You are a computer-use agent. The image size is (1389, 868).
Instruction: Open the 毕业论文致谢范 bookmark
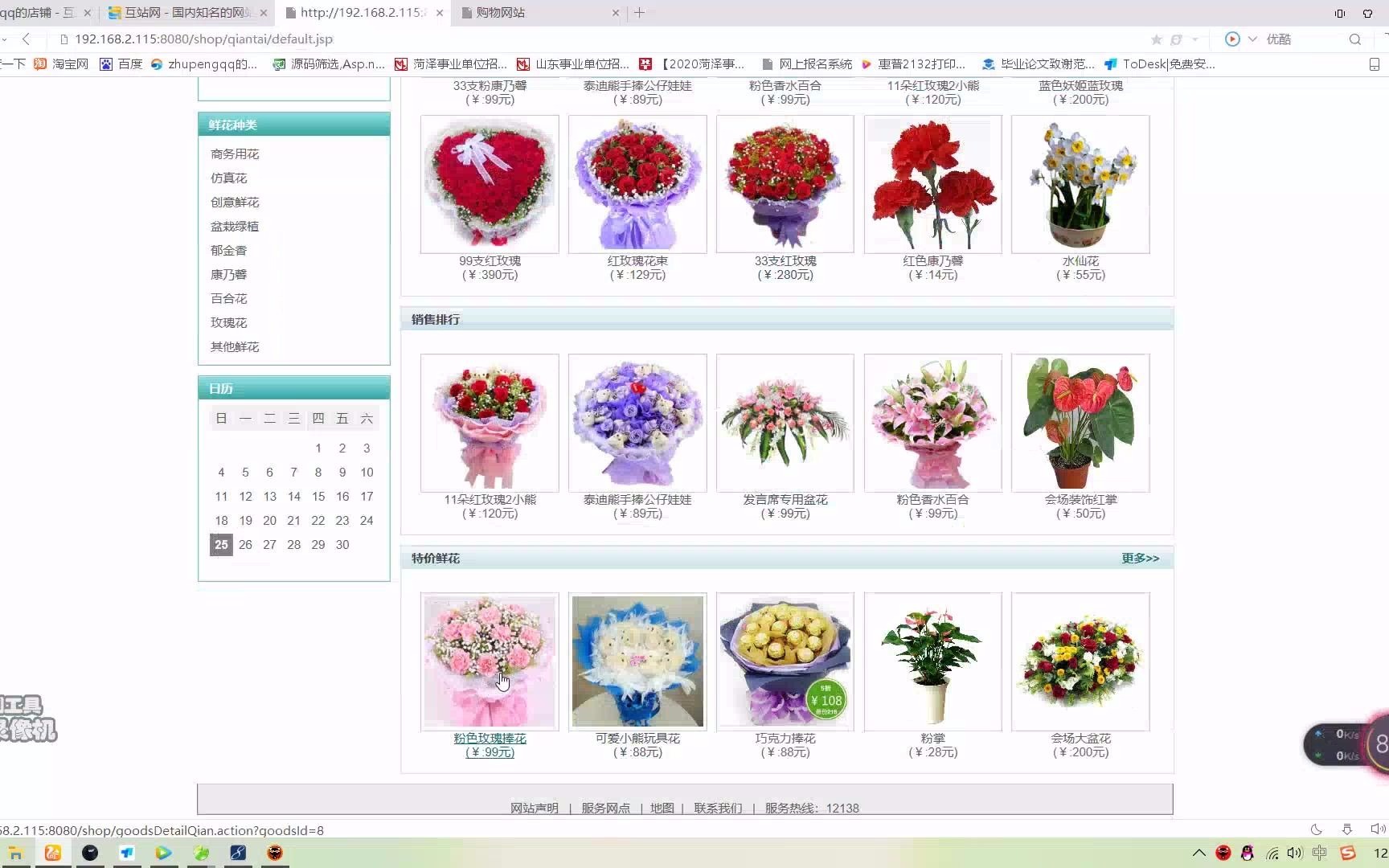pyautogui.click(x=1039, y=64)
